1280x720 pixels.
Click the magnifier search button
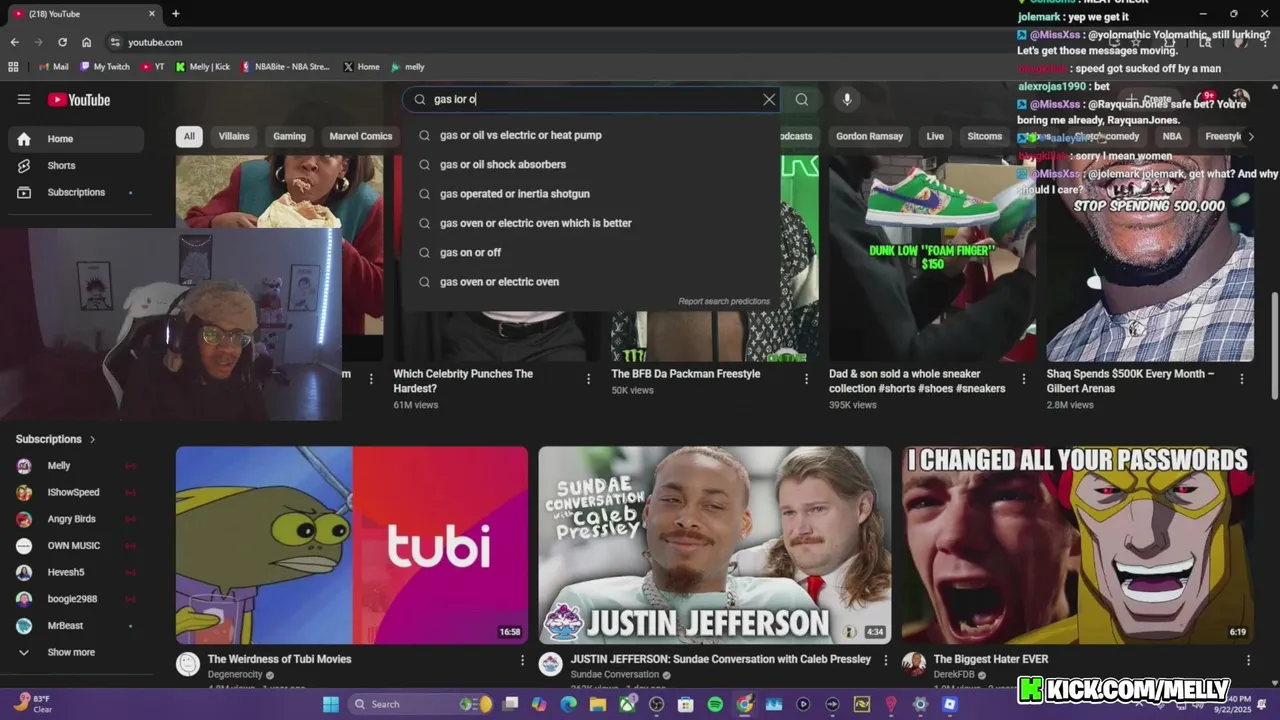801,99
